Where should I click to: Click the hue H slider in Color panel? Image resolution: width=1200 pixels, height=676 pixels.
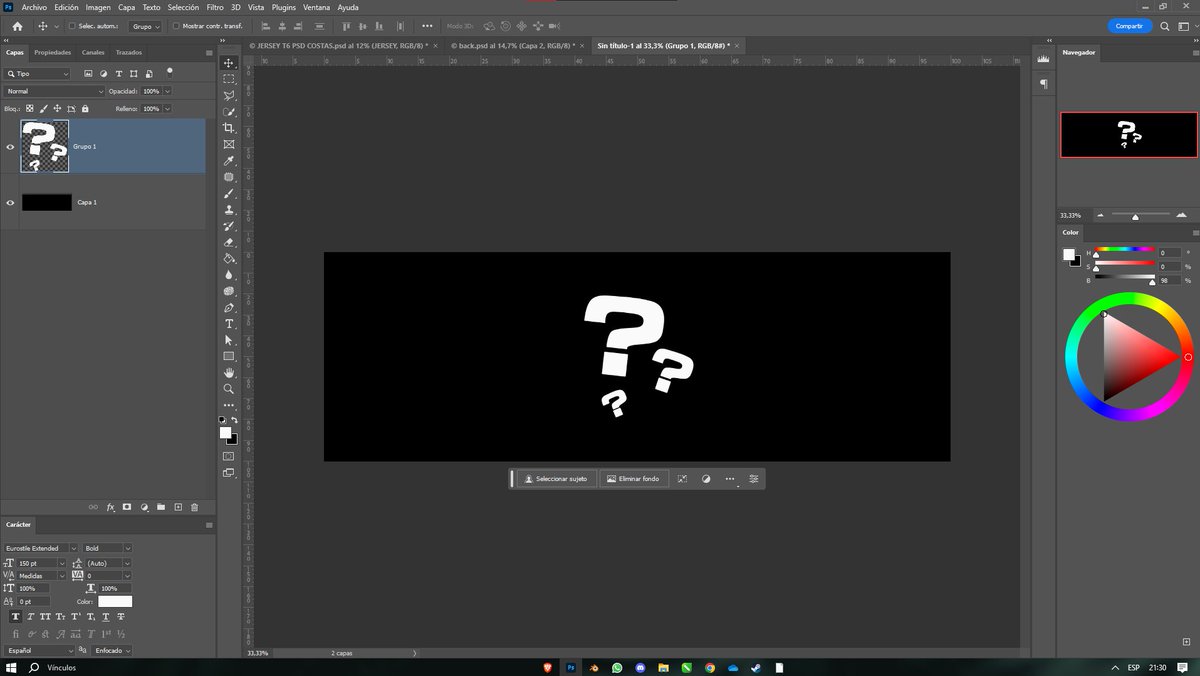[x=1124, y=250]
